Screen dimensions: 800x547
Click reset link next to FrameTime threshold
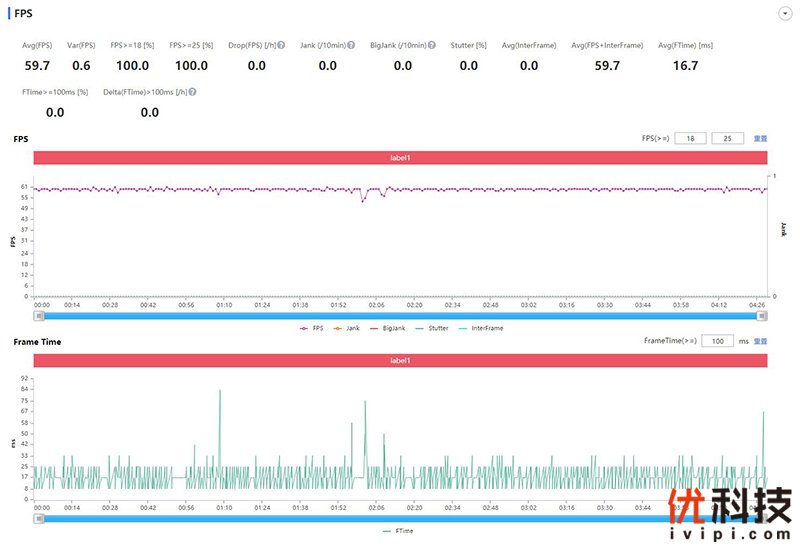(760, 341)
